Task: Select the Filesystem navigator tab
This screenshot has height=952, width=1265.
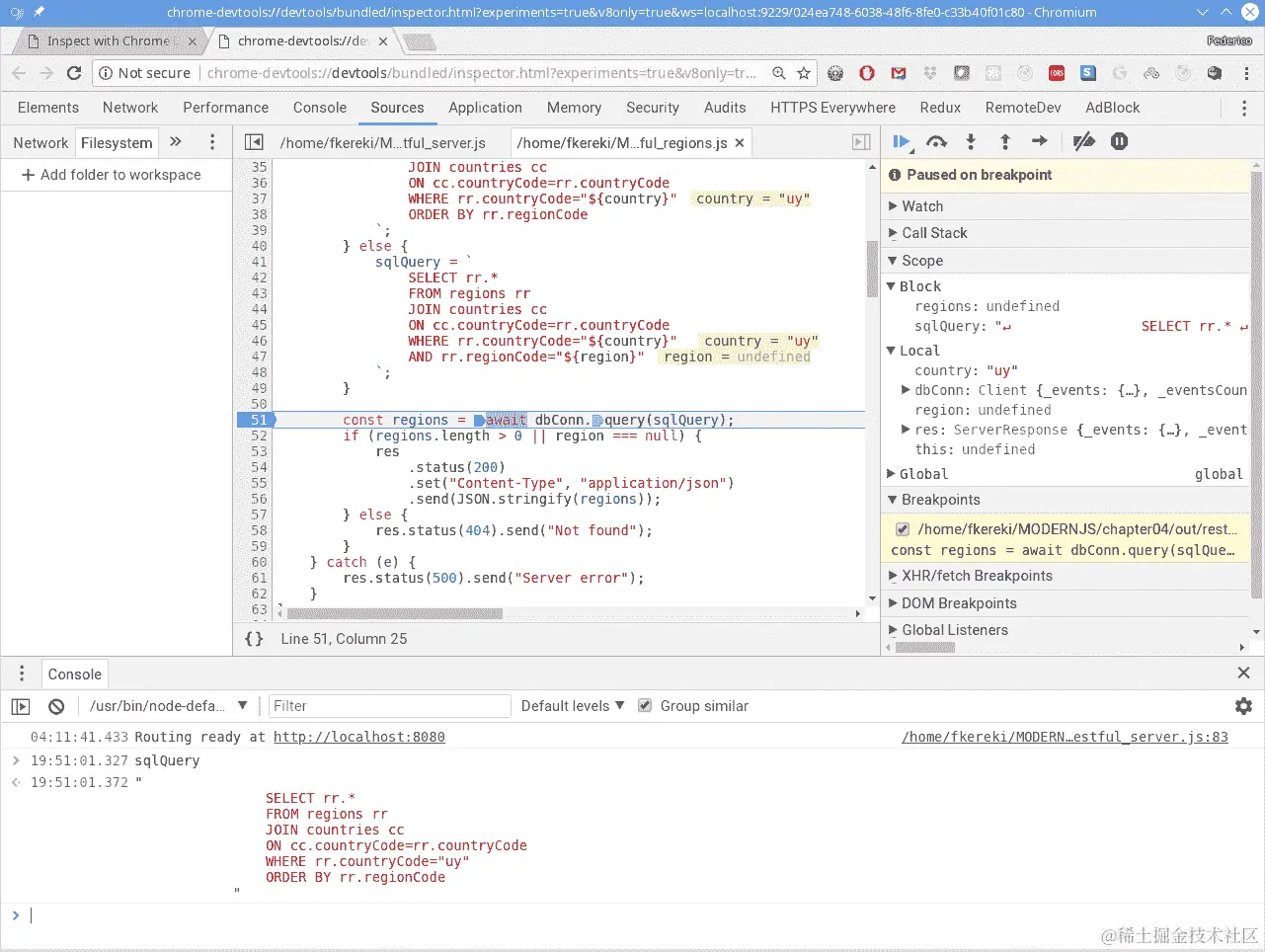Action: pyautogui.click(x=117, y=142)
